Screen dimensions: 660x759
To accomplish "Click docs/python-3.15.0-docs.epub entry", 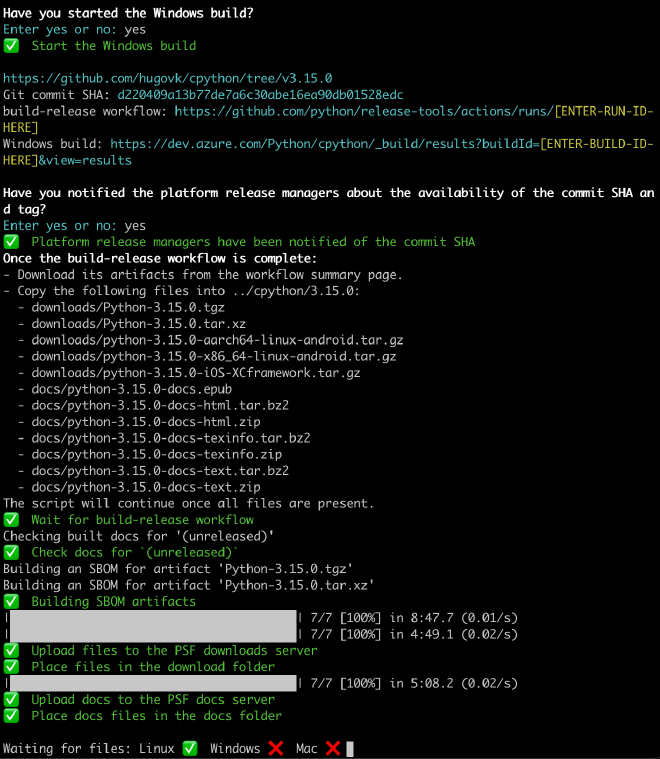I will 132,389.
